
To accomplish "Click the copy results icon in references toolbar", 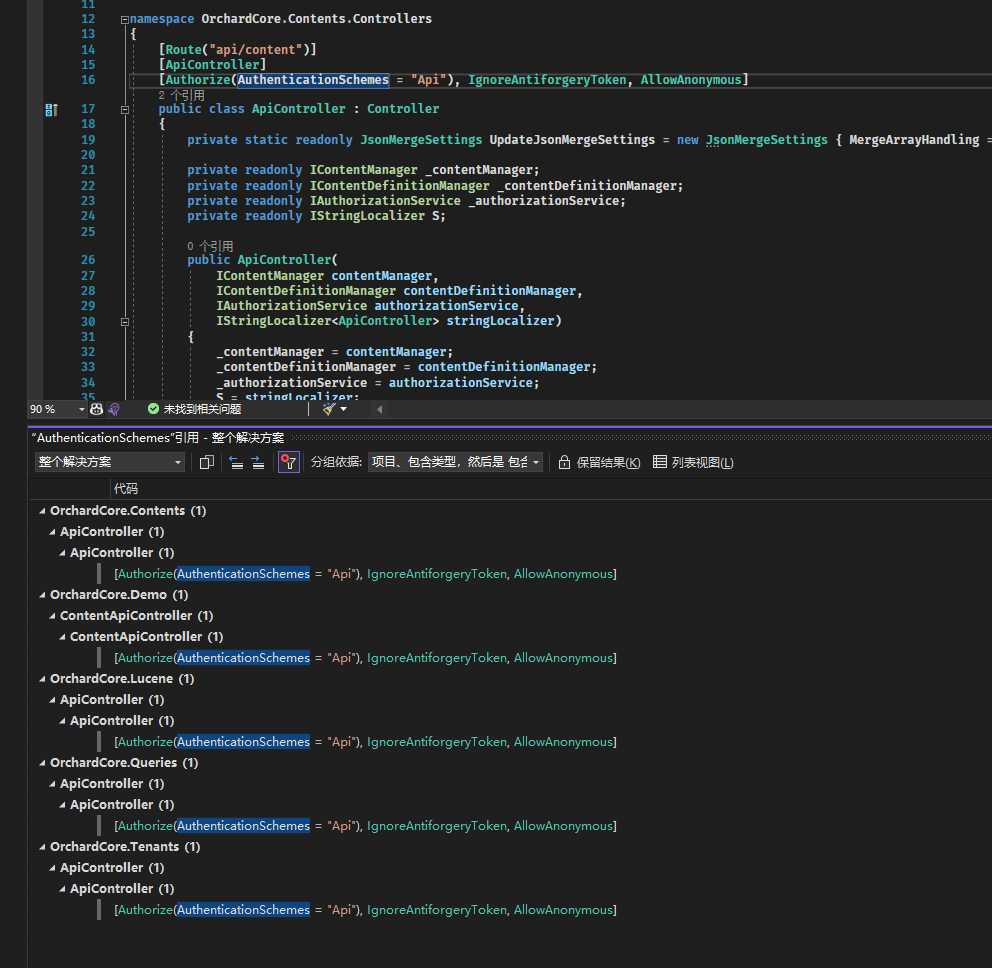I will [x=206, y=462].
